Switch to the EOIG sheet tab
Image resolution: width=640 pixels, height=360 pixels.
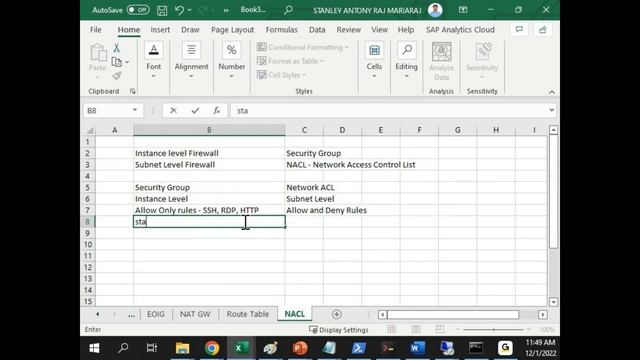pyautogui.click(x=156, y=314)
